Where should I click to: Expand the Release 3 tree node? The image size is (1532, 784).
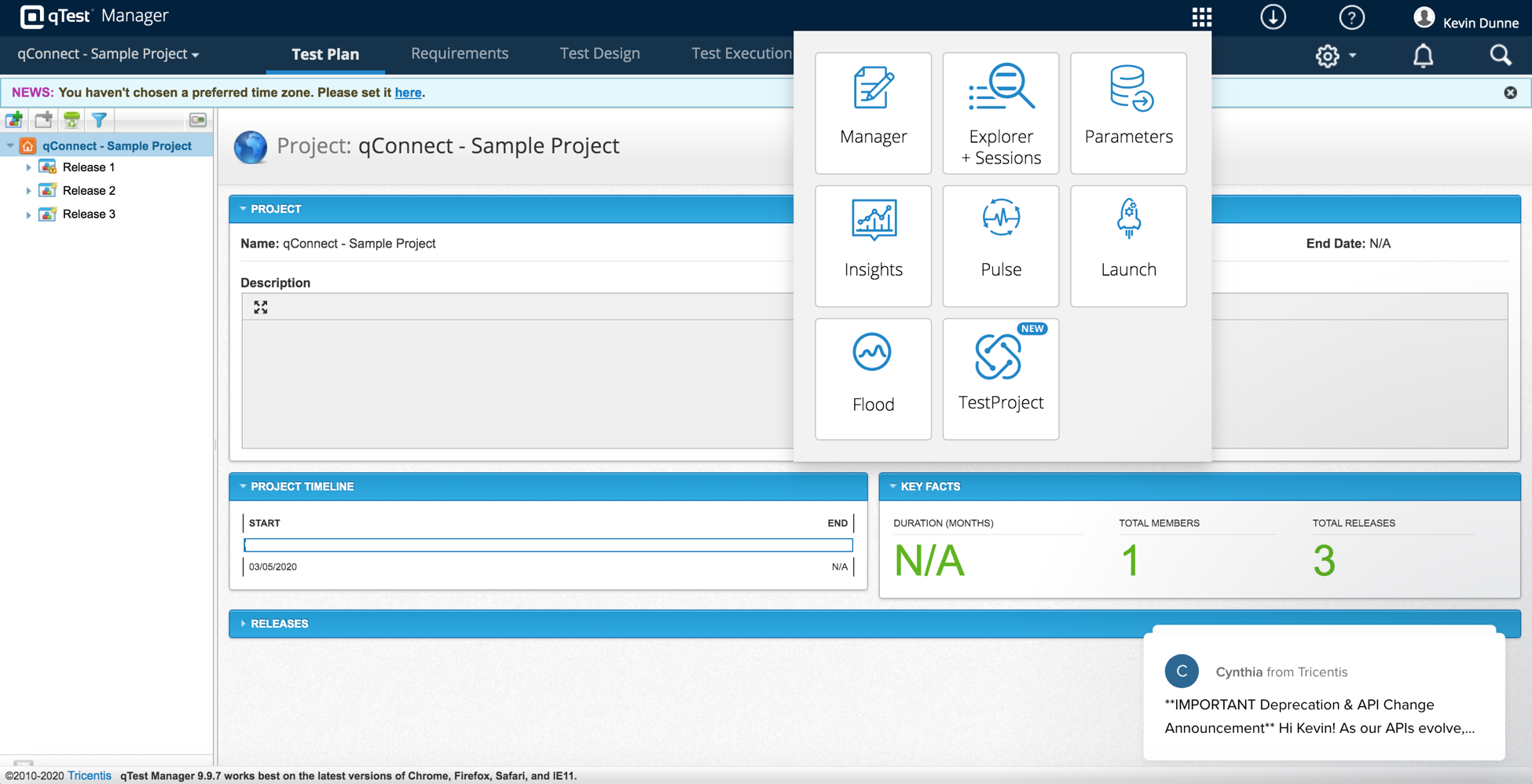click(28, 214)
